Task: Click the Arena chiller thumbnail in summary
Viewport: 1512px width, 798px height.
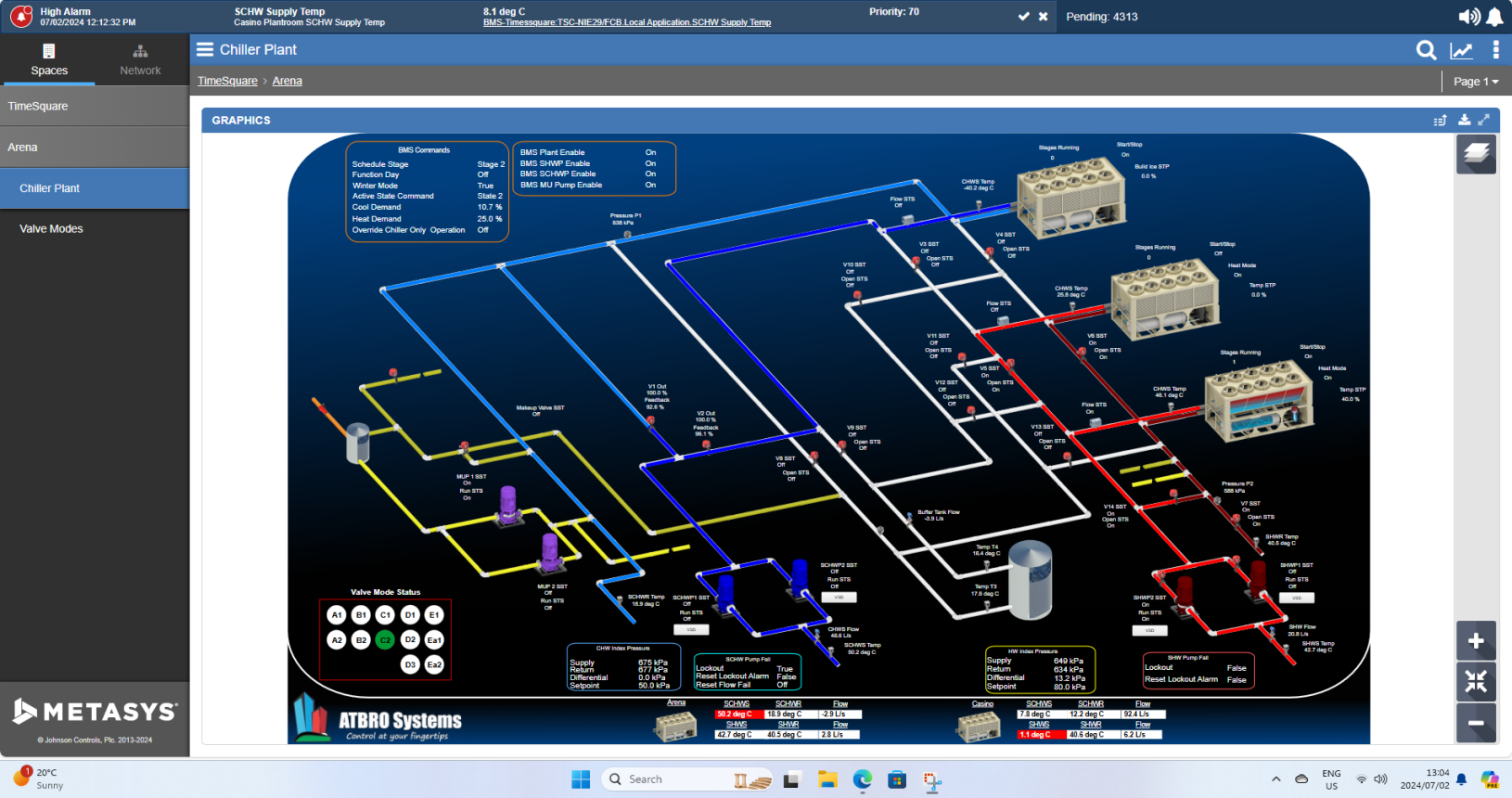Action: [x=675, y=727]
